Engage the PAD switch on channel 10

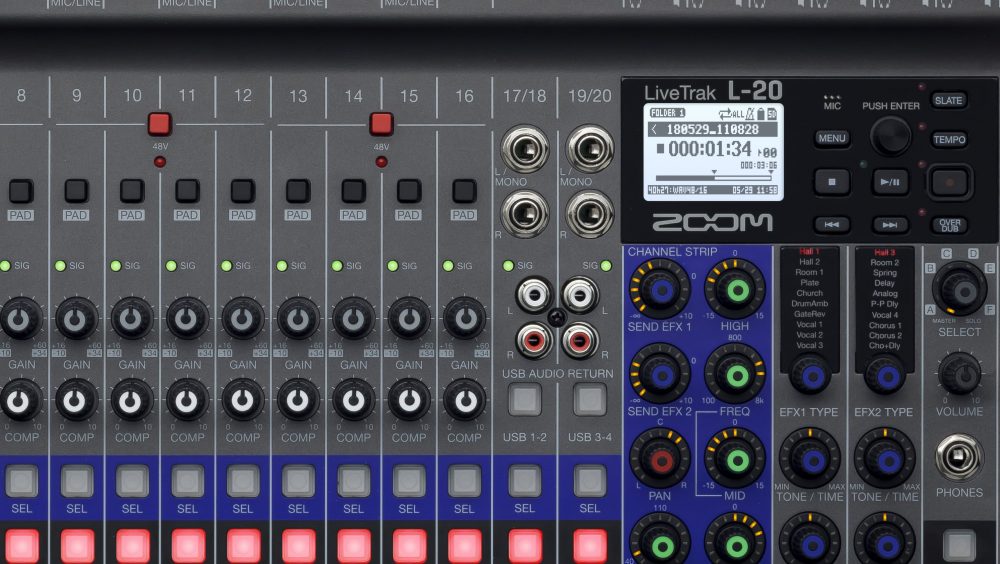click(x=131, y=191)
